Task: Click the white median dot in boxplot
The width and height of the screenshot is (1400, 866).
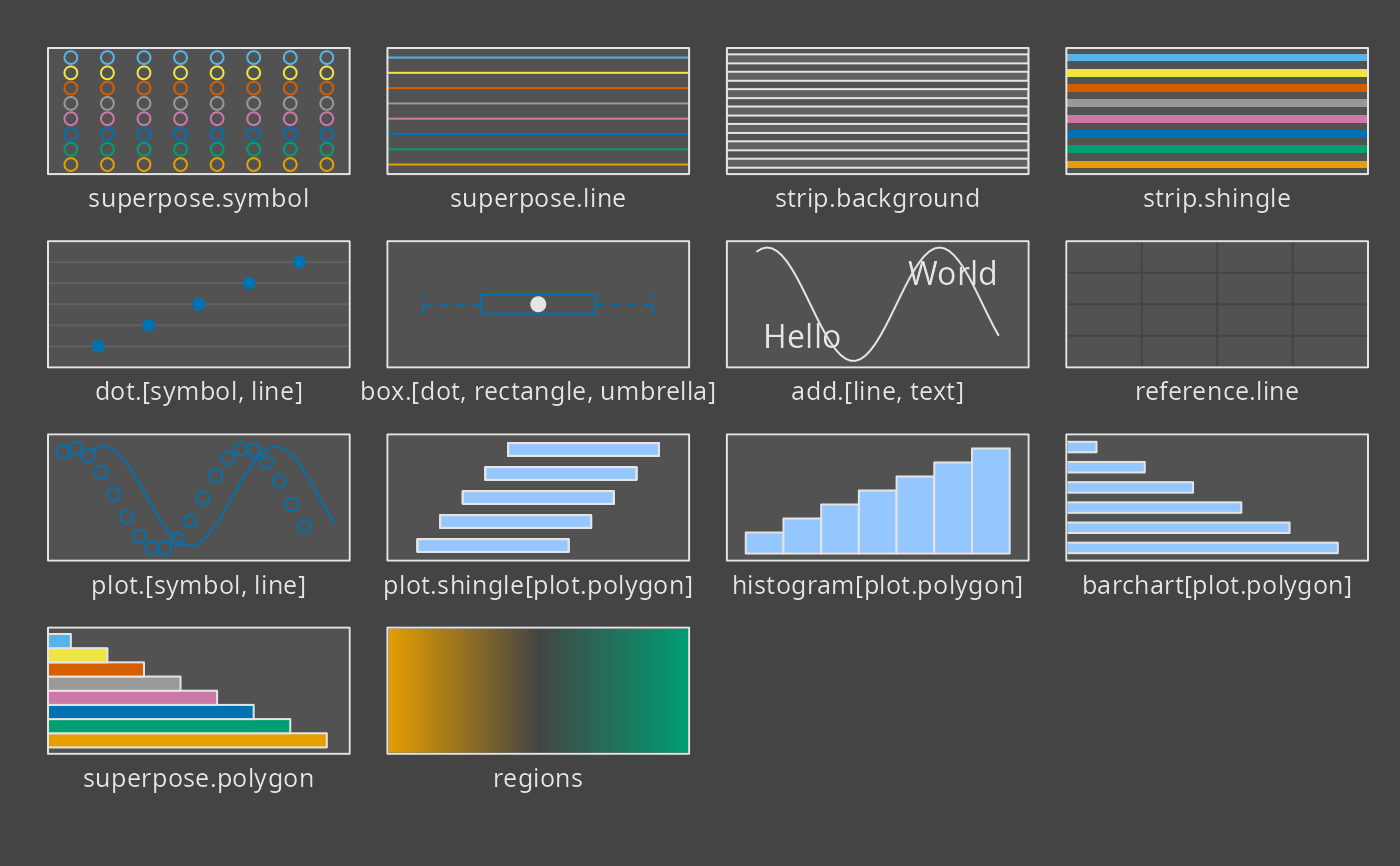Action: [x=538, y=304]
